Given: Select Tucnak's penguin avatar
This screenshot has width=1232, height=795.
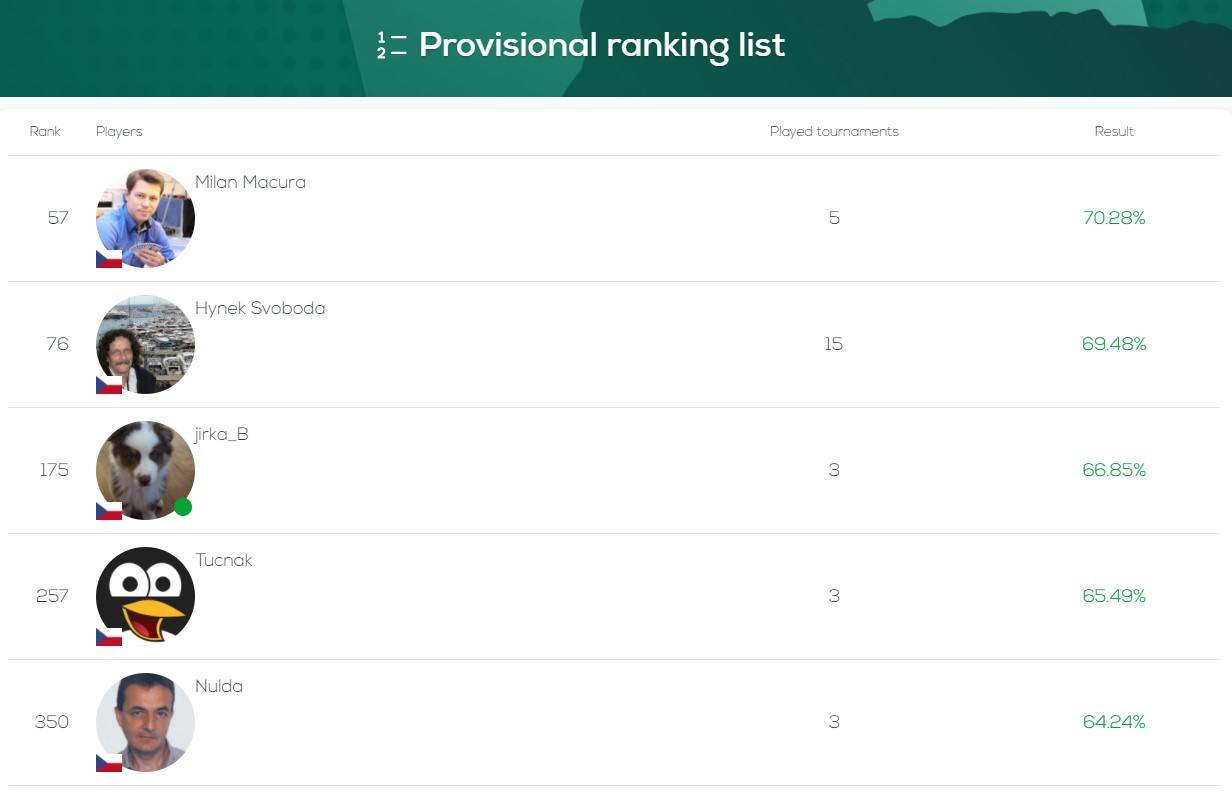Looking at the screenshot, I should click(x=145, y=596).
